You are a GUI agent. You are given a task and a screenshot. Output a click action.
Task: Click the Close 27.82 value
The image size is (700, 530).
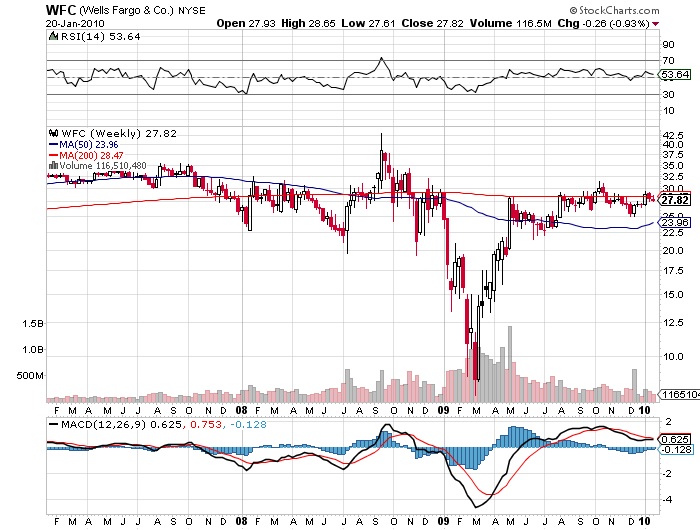[432, 23]
